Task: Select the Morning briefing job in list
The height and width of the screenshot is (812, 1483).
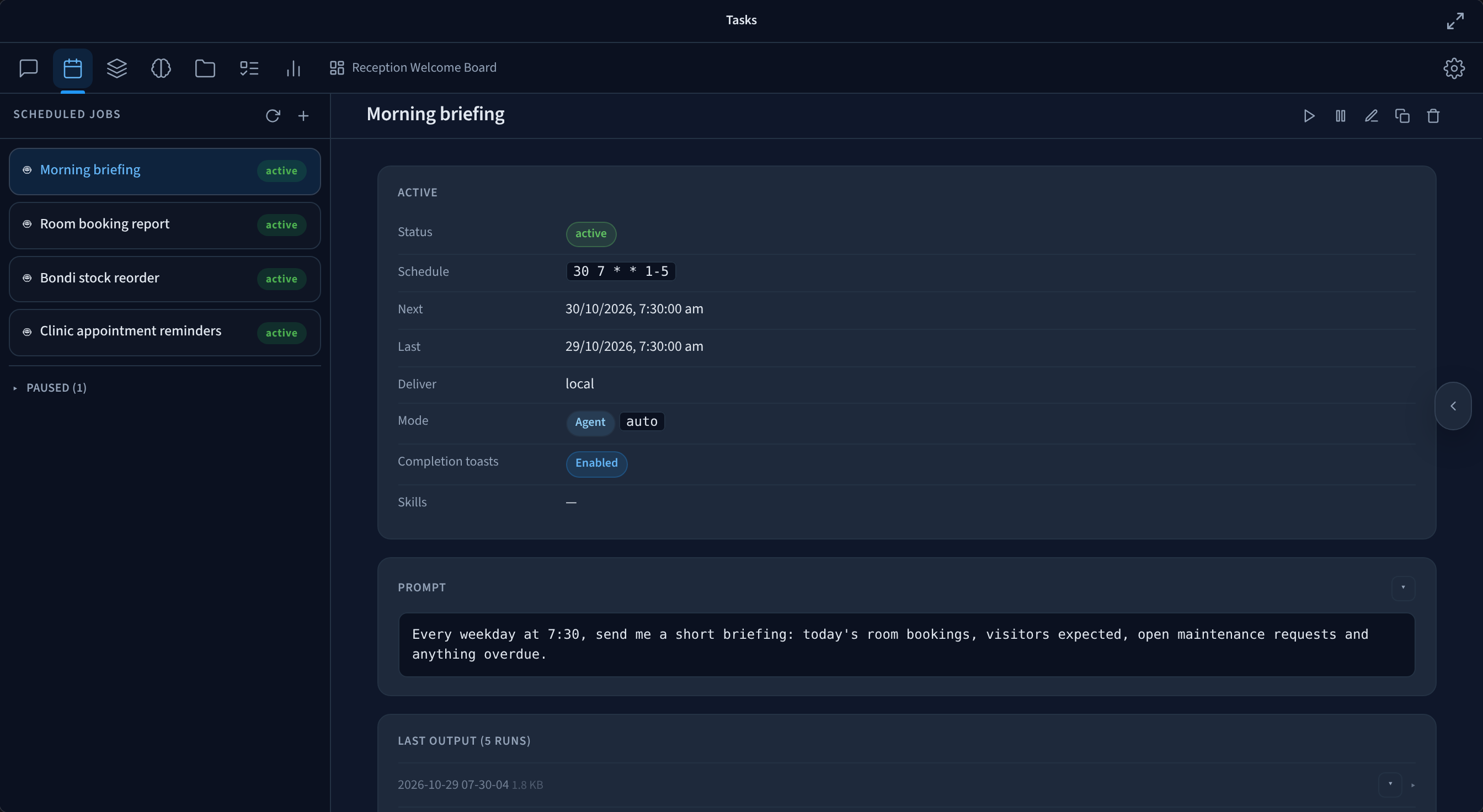Action: click(x=164, y=171)
